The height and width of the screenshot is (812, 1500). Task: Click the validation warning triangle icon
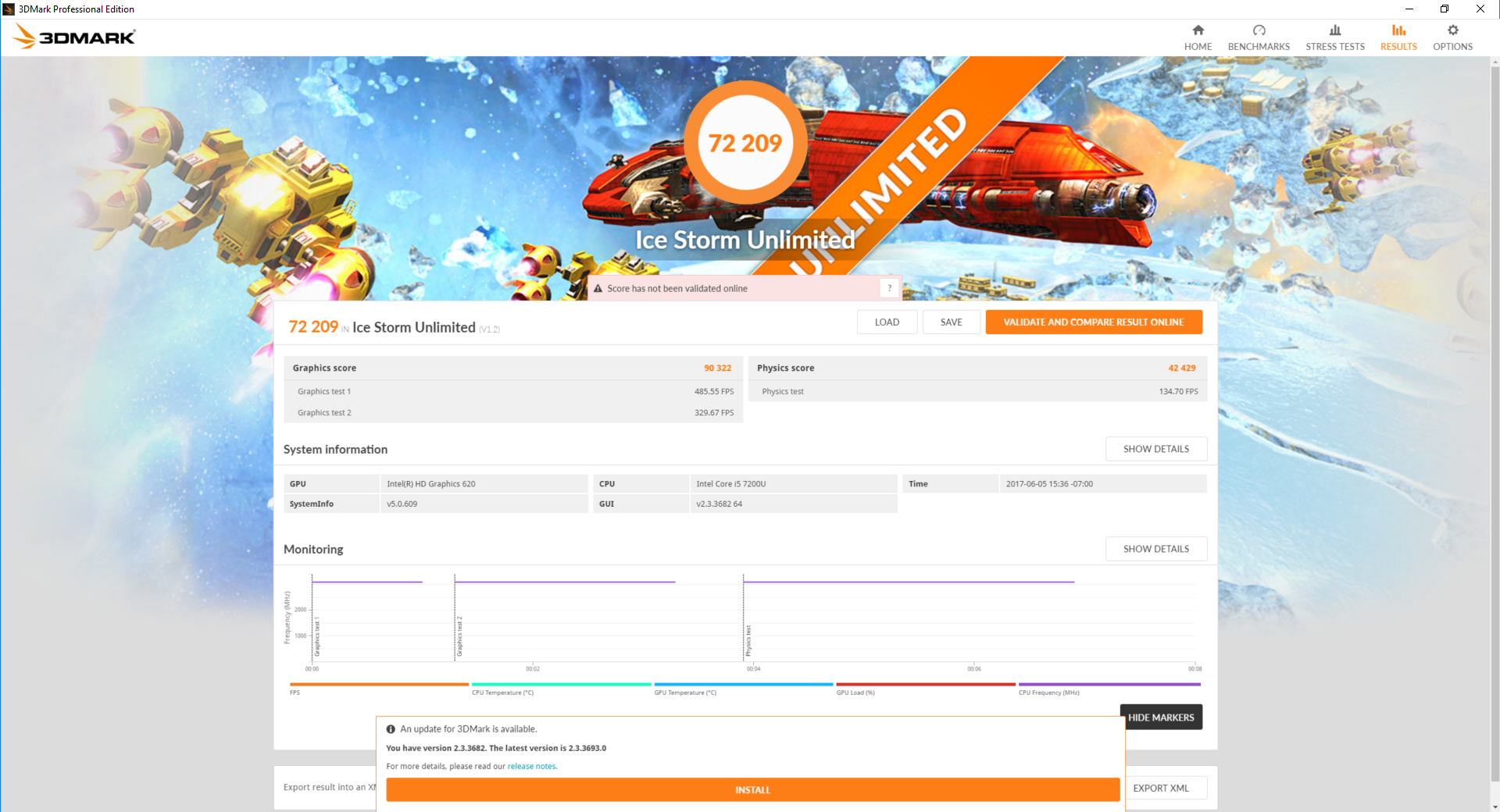(598, 288)
